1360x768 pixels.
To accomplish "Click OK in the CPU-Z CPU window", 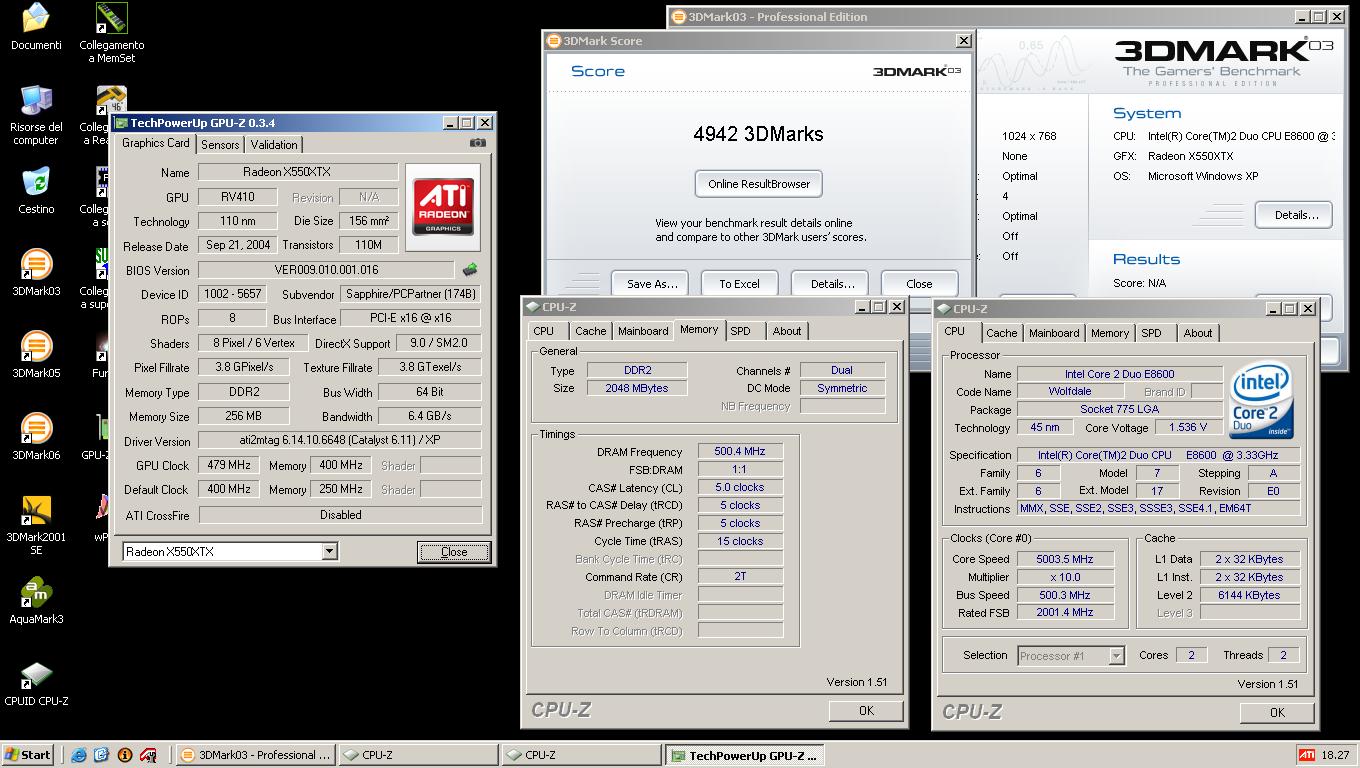I will tap(1277, 712).
